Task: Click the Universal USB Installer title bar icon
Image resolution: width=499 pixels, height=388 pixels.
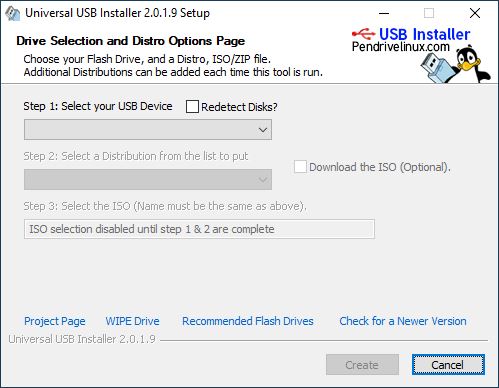Action: click(x=13, y=14)
